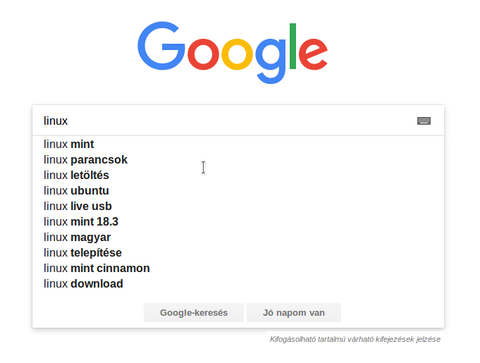Click the Google-keresés button
480x363 pixels.
coord(194,313)
